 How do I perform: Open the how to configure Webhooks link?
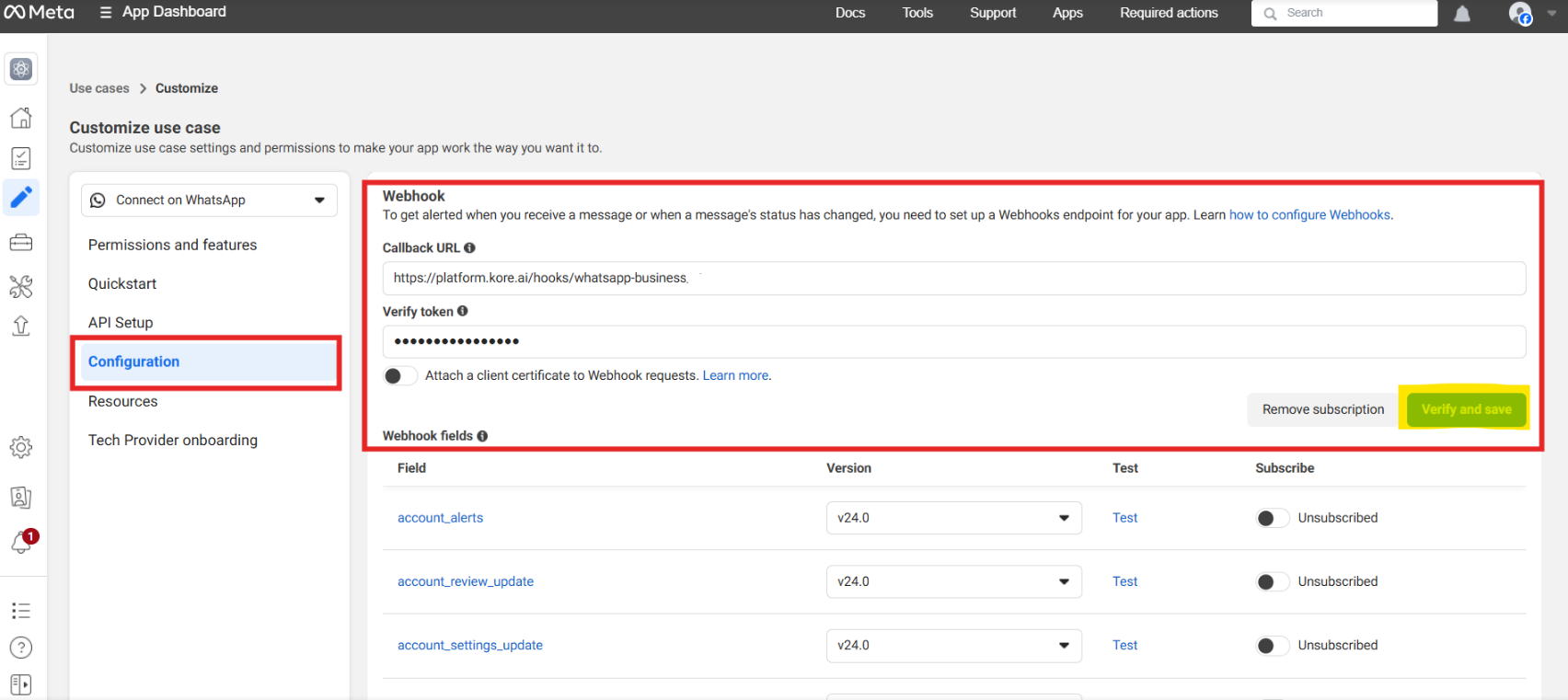[x=1309, y=215]
